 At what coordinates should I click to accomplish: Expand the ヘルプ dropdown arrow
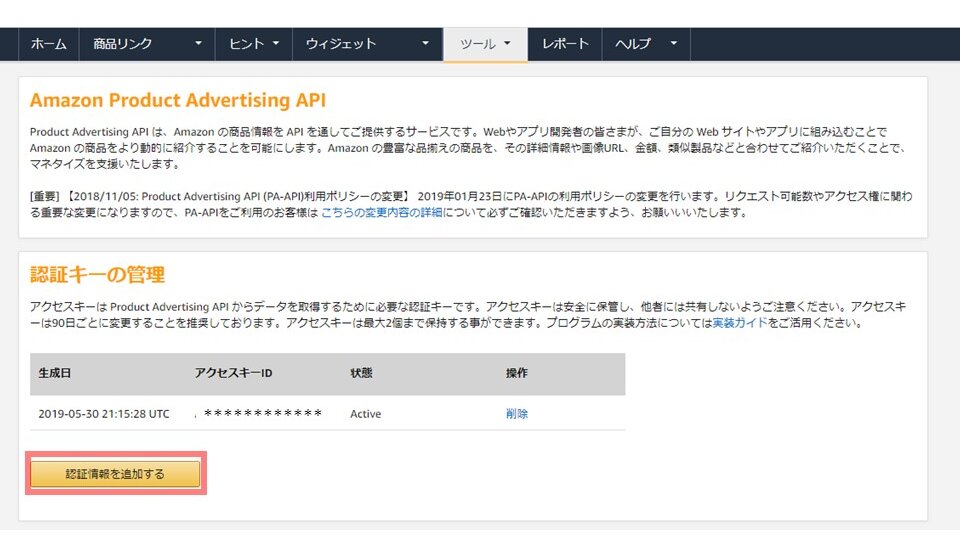673,44
